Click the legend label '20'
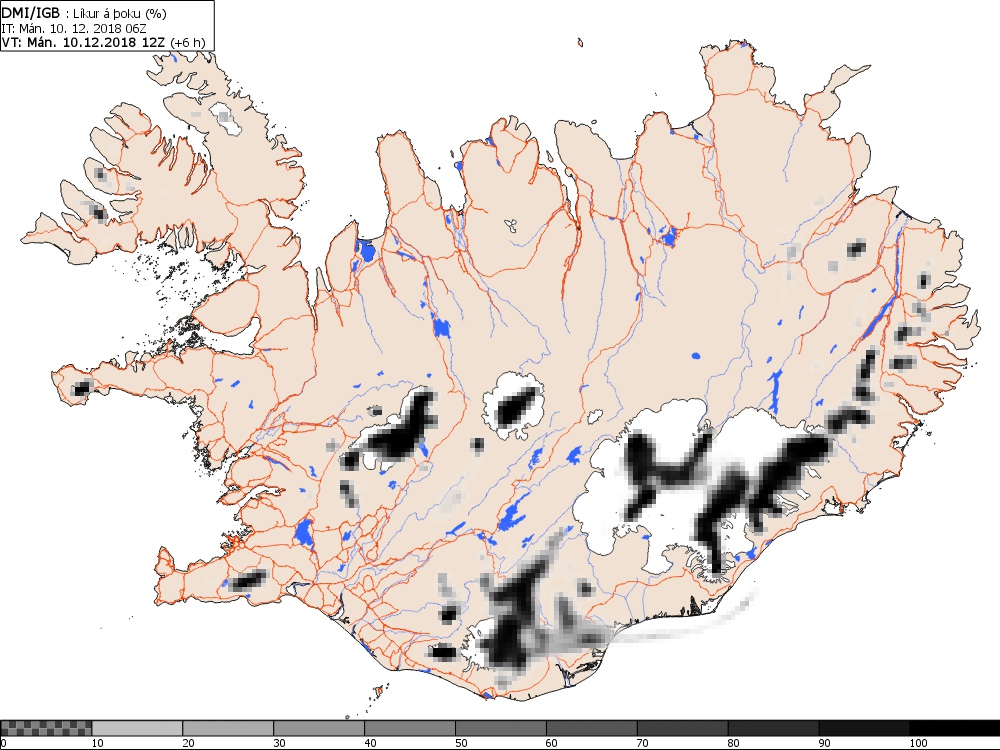This screenshot has width=1000, height=750. click(x=189, y=743)
